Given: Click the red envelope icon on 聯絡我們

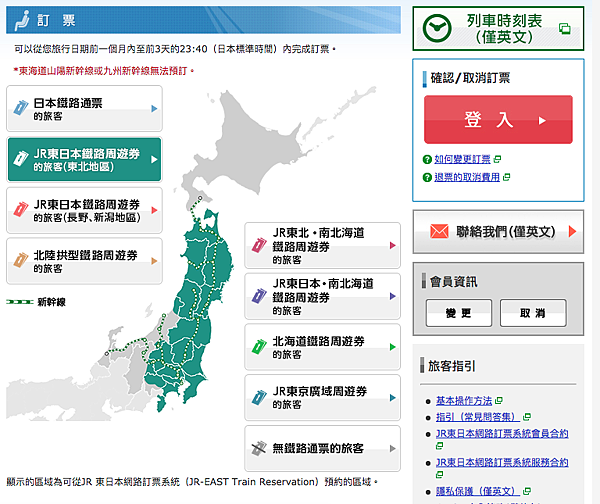Looking at the screenshot, I should (x=439, y=232).
